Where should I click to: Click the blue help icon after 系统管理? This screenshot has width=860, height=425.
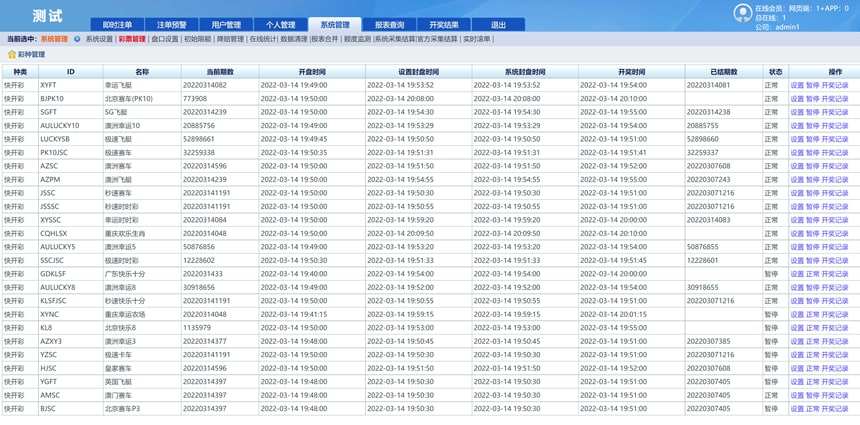[x=77, y=39]
